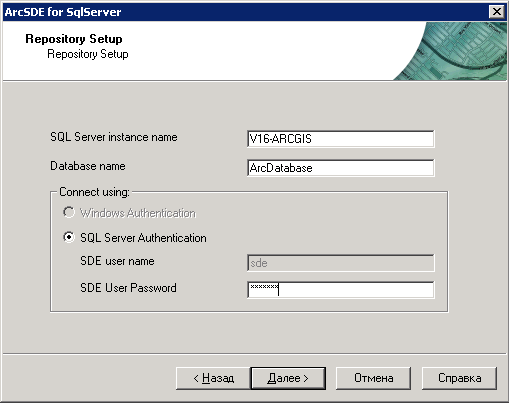Focus the Database name input field
This screenshot has width=509, height=405.
click(341, 168)
